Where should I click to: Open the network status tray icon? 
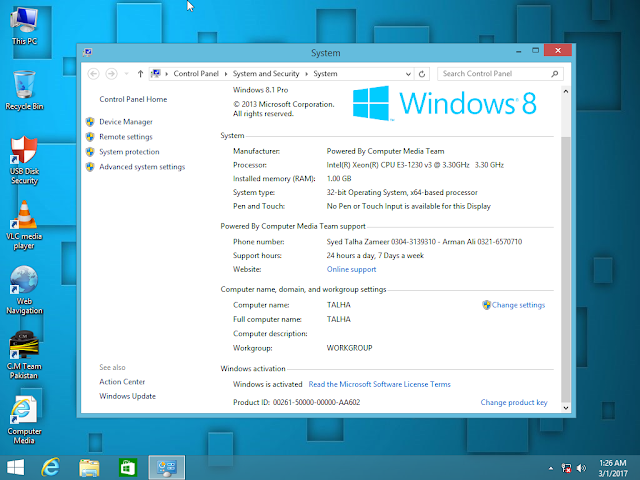click(567, 468)
